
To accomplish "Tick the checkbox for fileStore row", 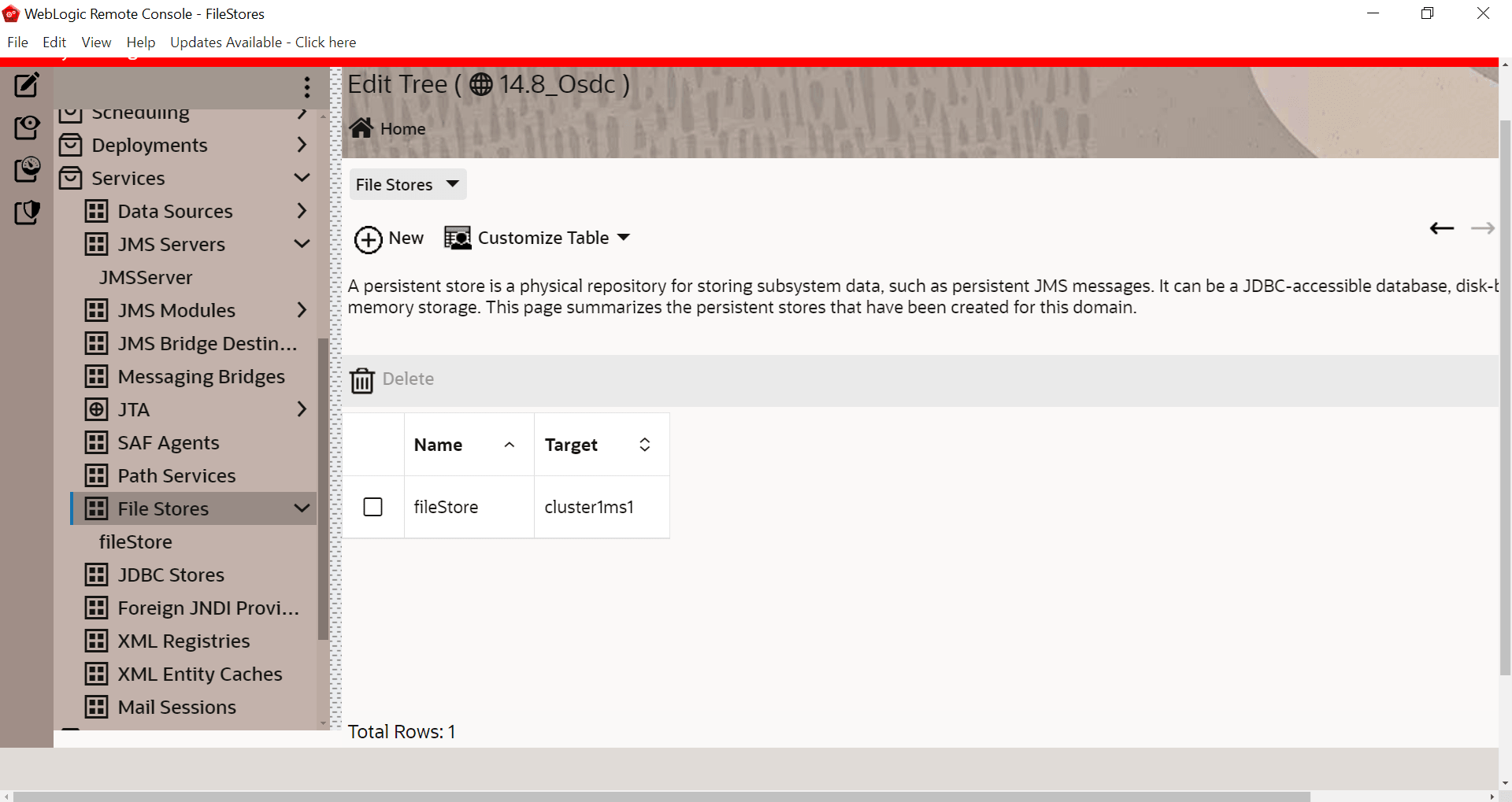I will [x=373, y=507].
